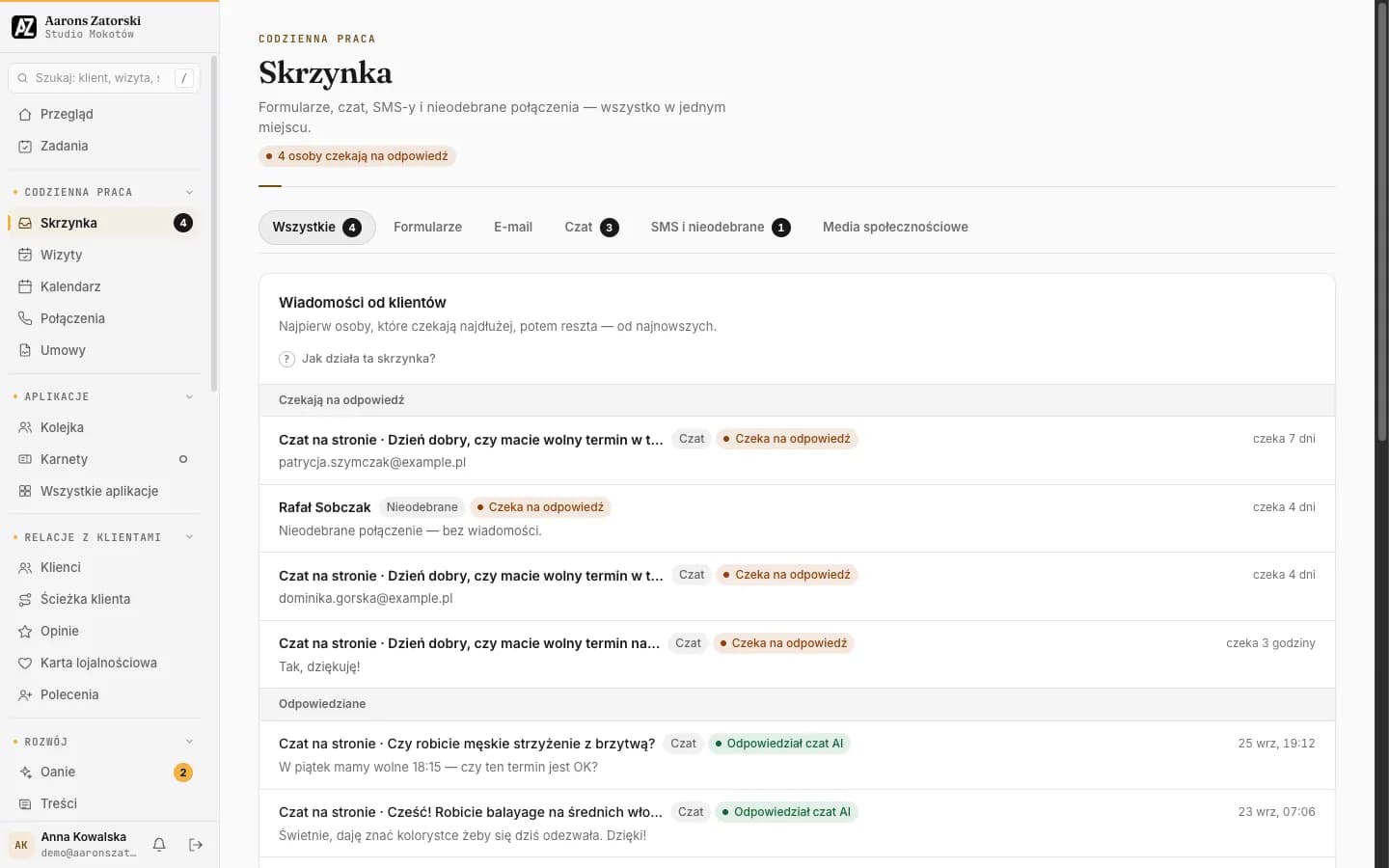Switch to SMS i nieodebrane tab

pyautogui.click(x=721, y=228)
